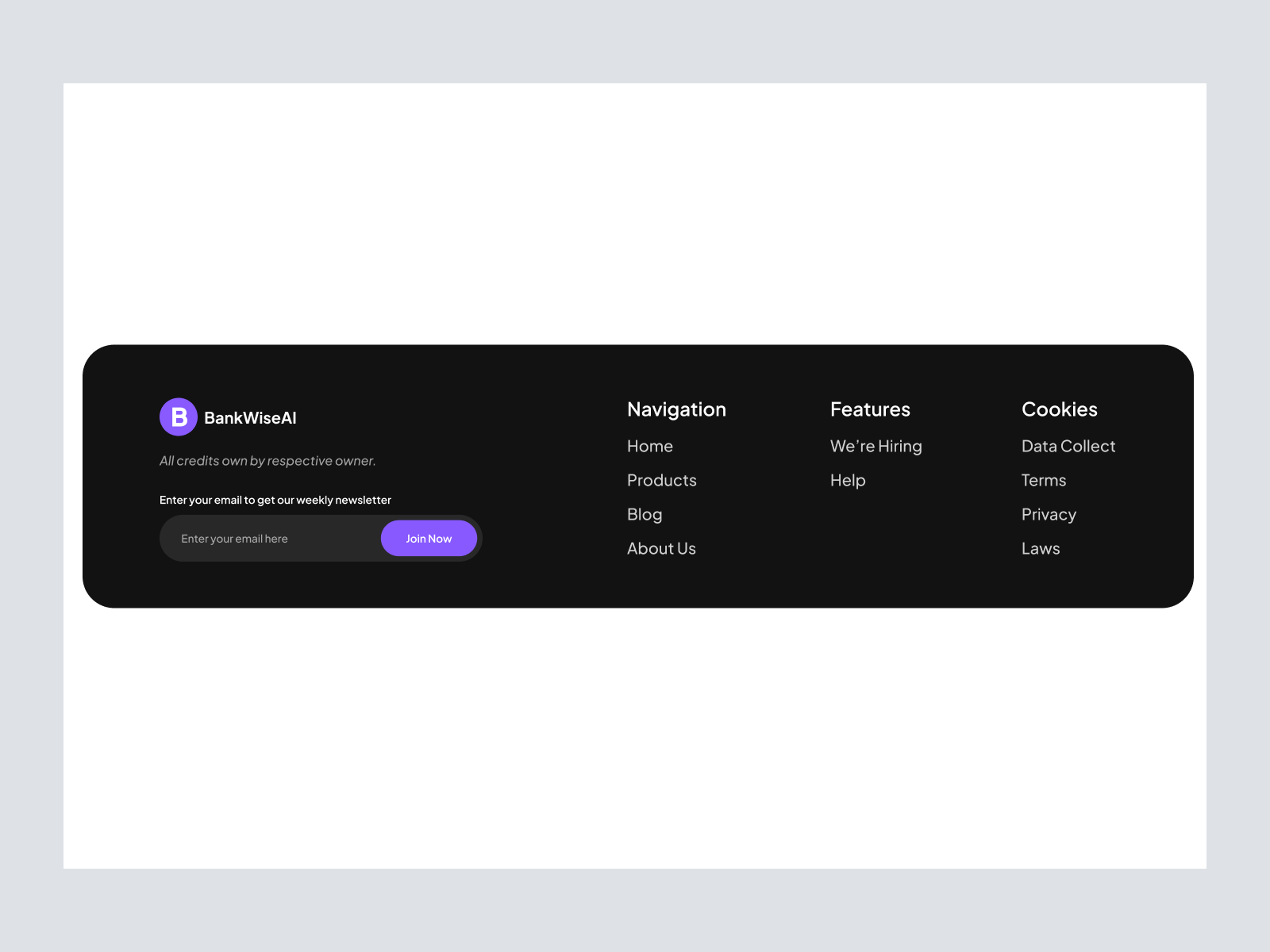This screenshot has height=952, width=1270.
Task: Select the Features column heading
Action: point(870,409)
